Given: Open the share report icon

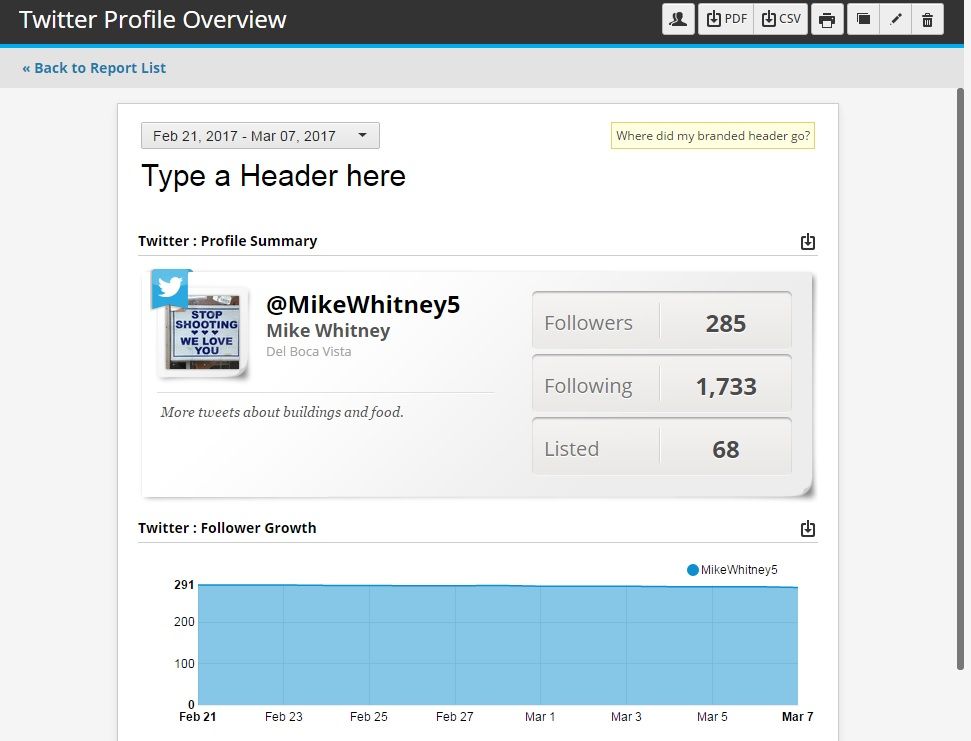Looking at the screenshot, I should point(677,18).
